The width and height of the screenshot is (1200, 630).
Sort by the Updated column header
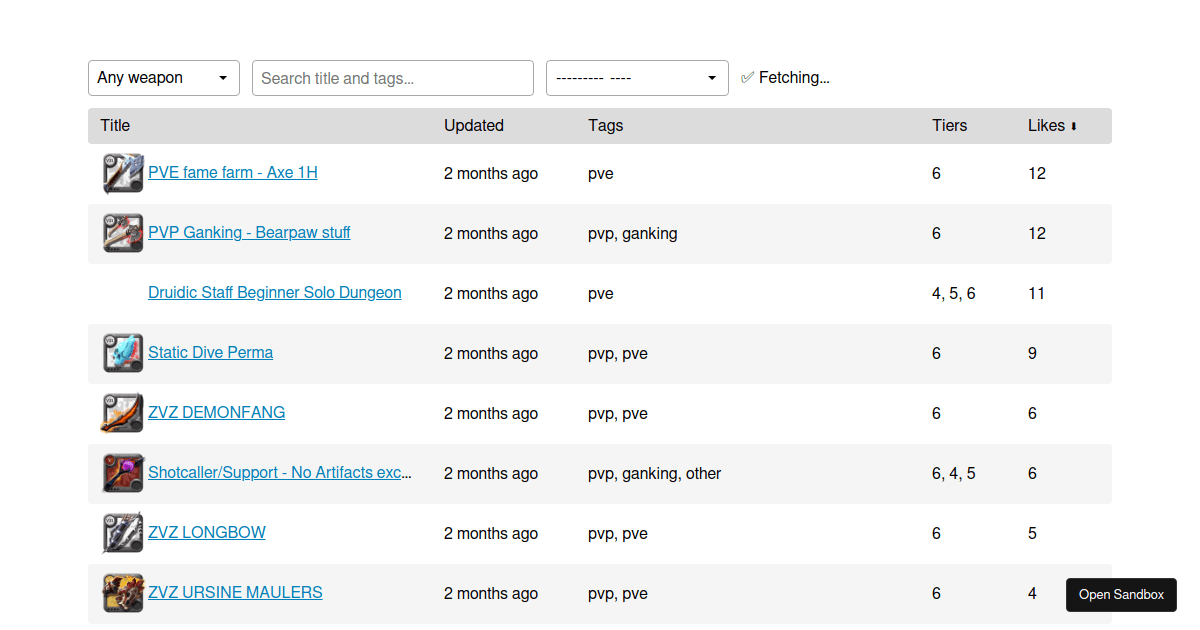473,126
